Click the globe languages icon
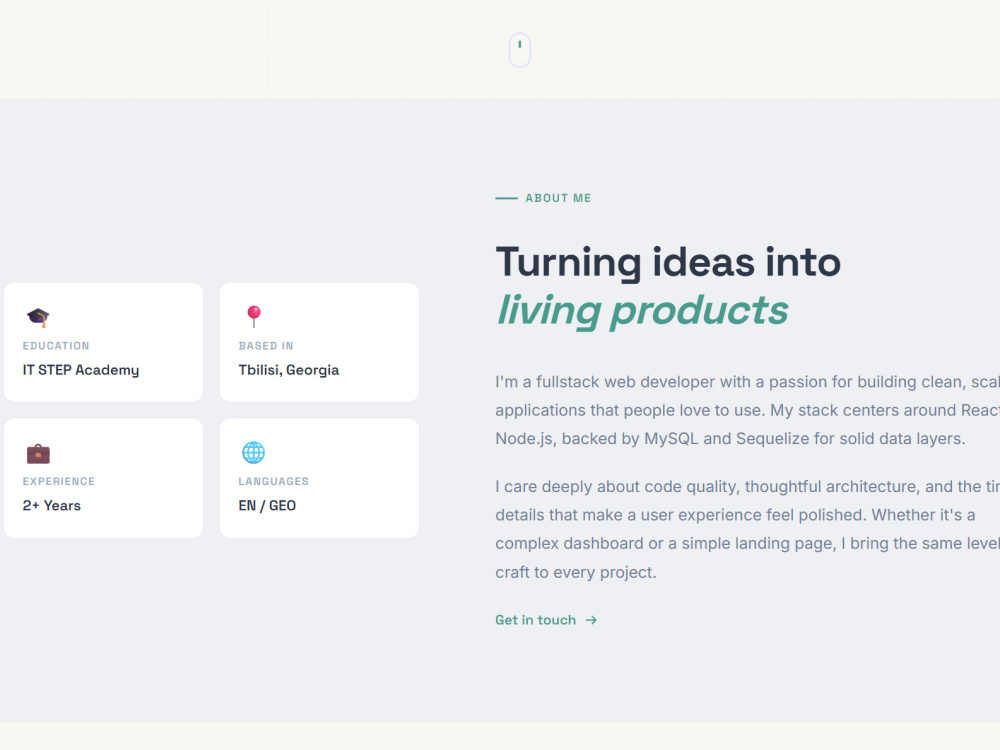The image size is (1000, 750). point(253,452)
